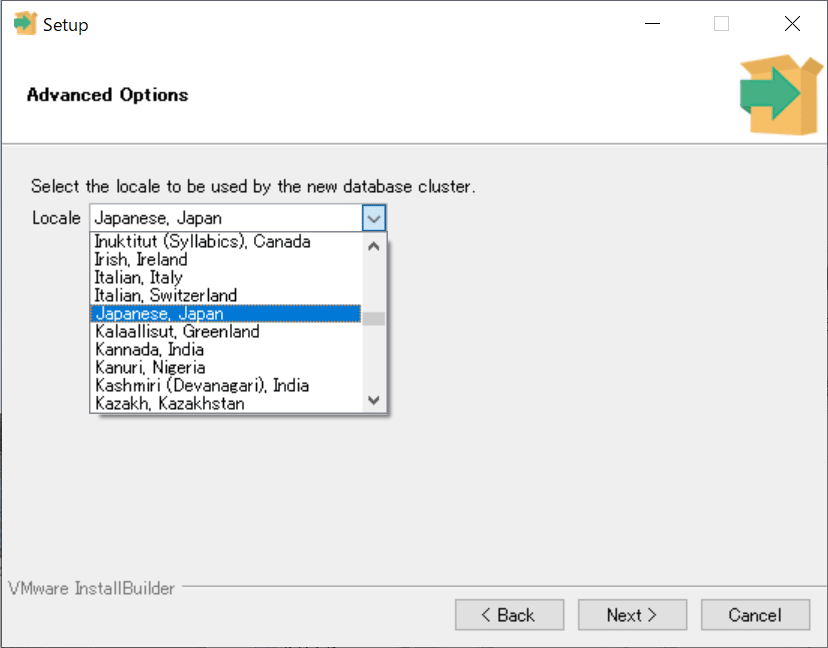Viewport: 828px width, 648px height.
Task: Select Kannada, India from list
Action: point(150,350)
